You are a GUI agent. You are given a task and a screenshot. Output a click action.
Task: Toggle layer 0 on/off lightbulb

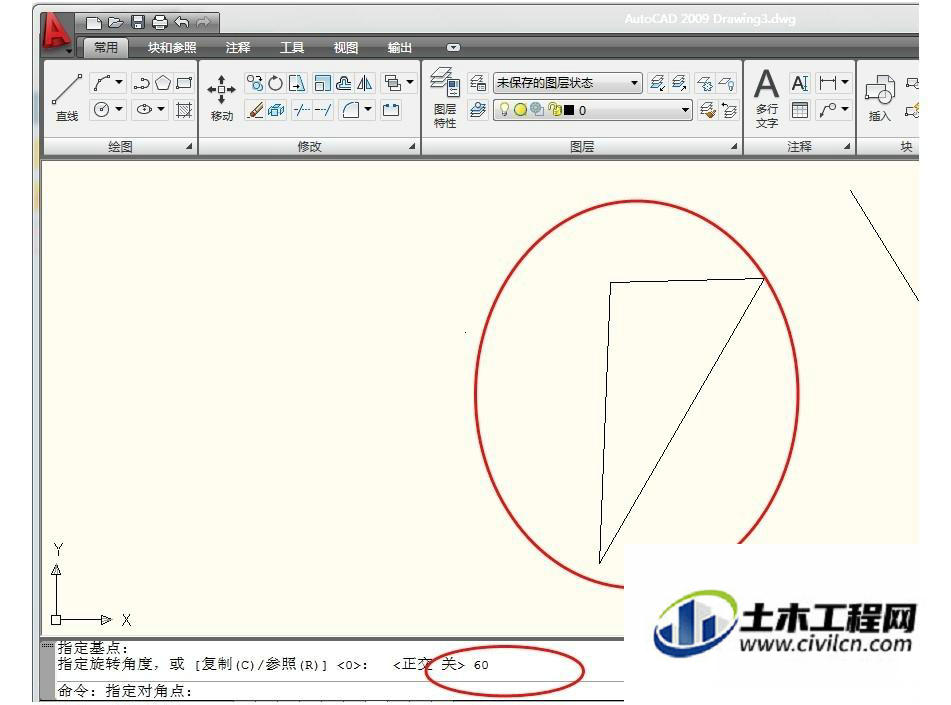(503, 110)
